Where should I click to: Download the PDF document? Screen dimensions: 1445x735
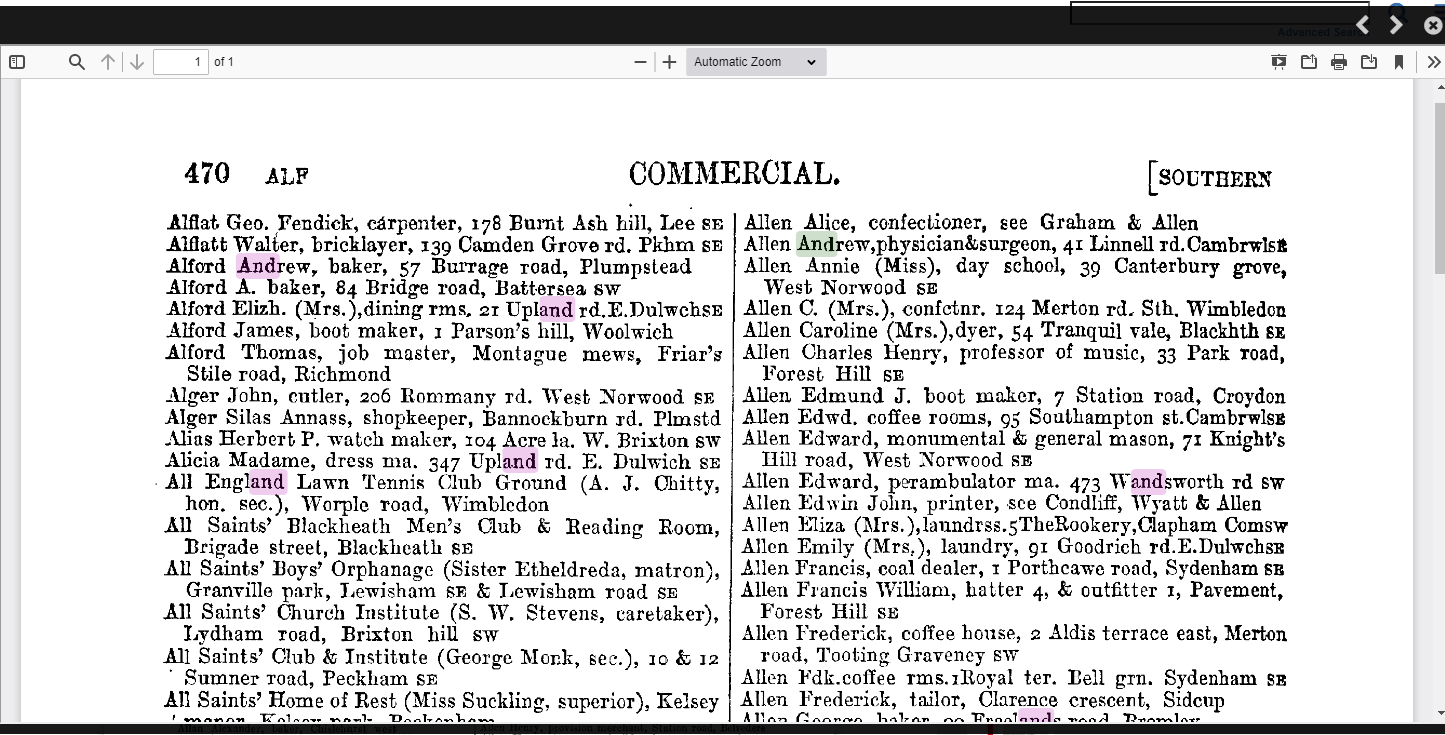[x=1369, y=62]
